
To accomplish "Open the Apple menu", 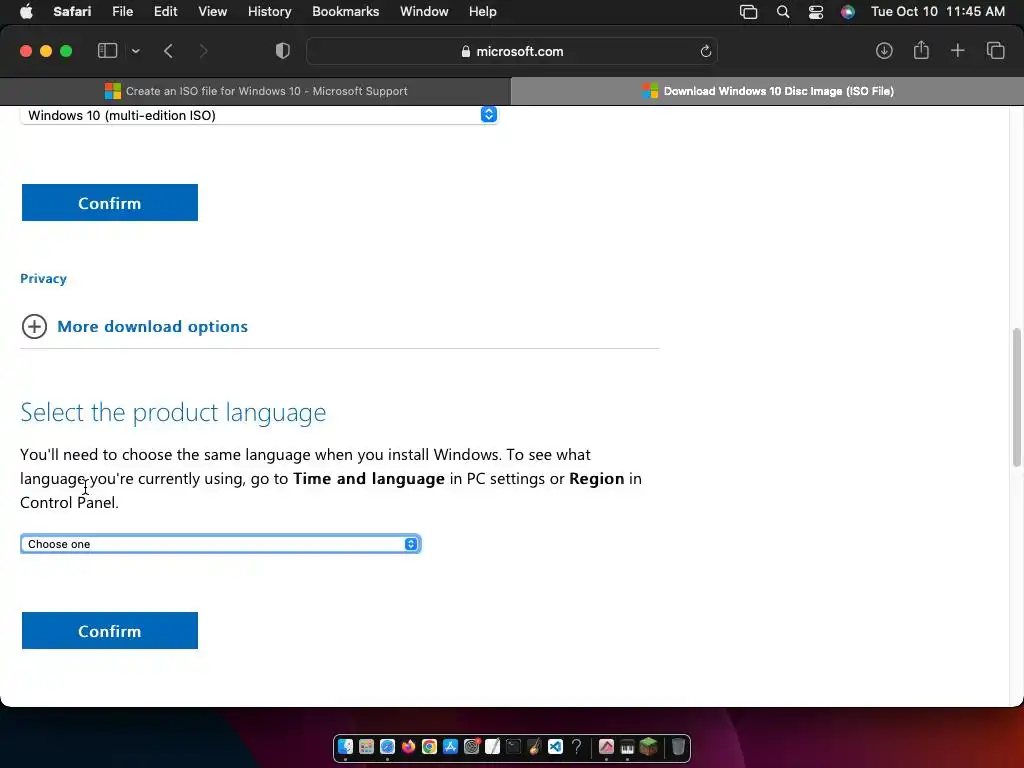I will click(26, 12).
